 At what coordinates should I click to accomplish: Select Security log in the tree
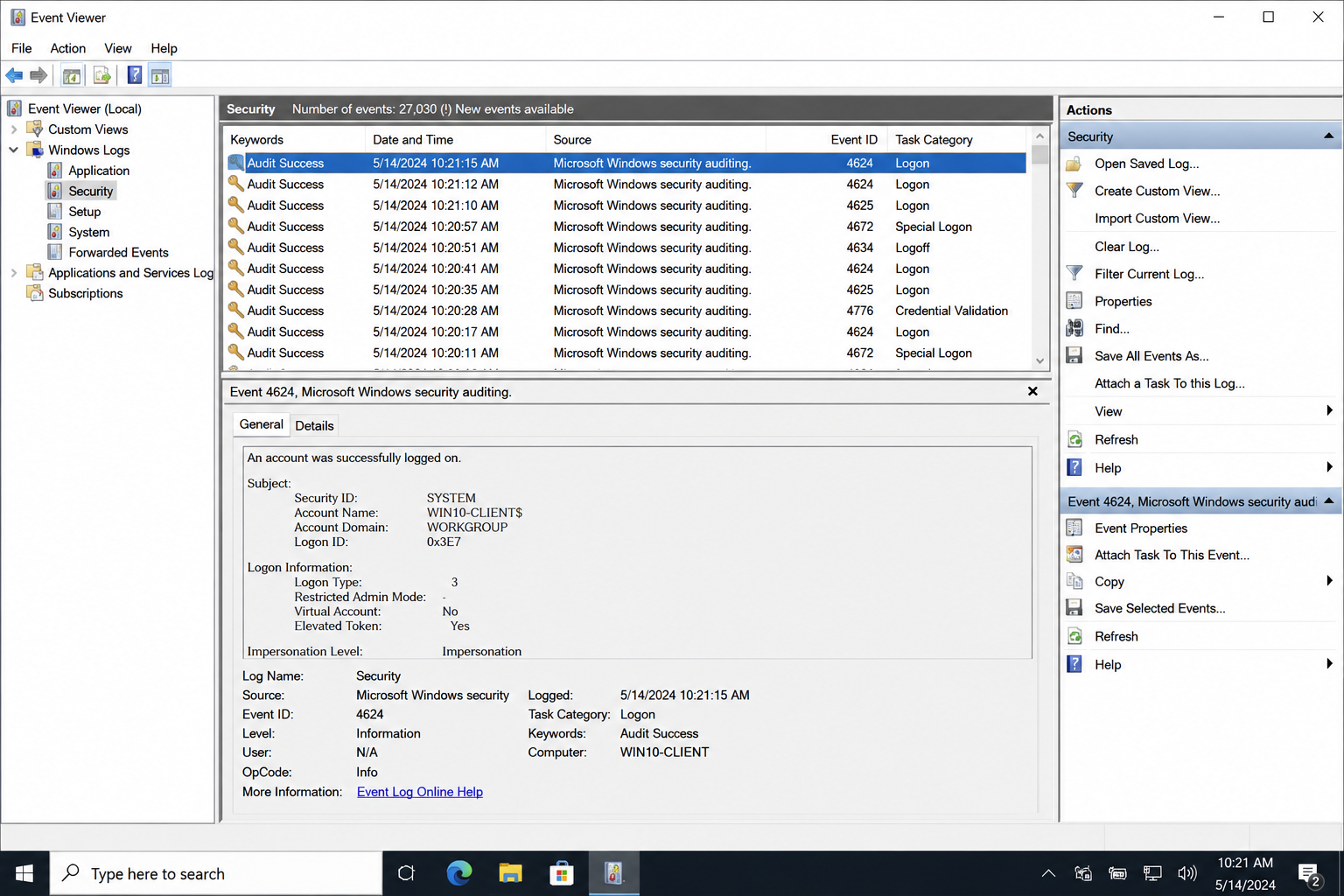click(91, 191)
